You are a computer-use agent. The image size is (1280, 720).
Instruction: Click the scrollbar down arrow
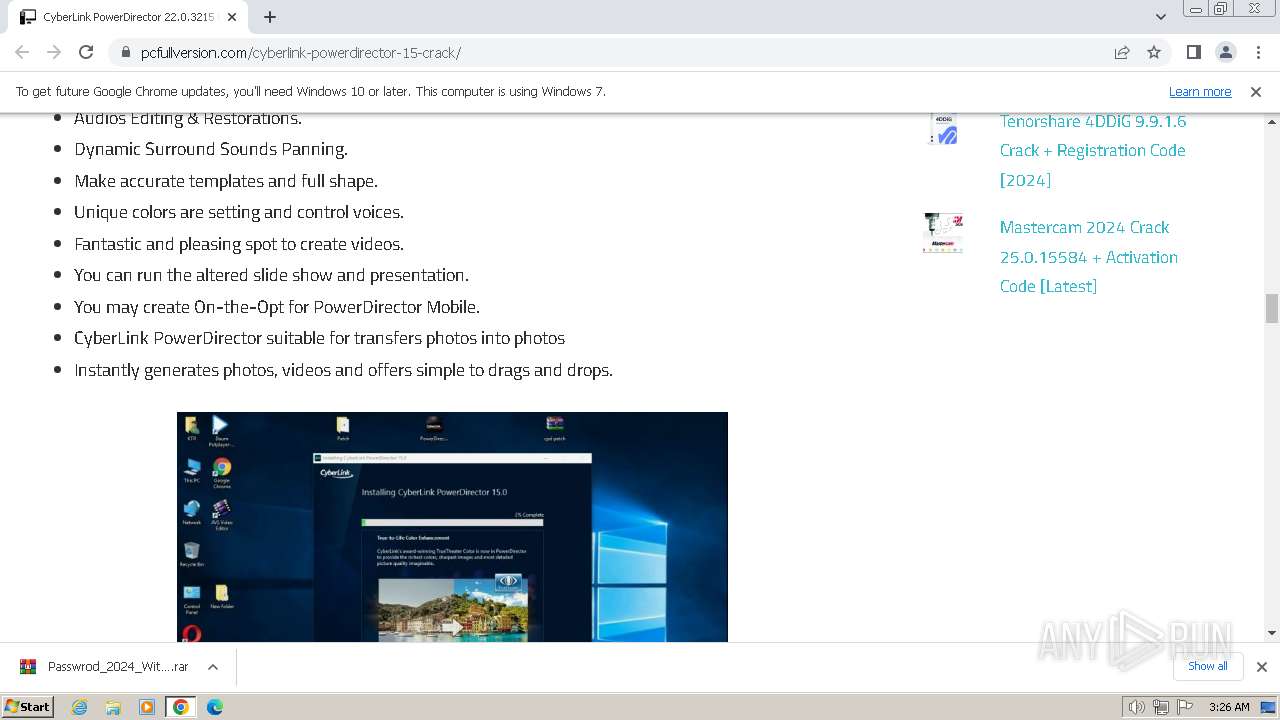click(x=1272, y=632)
